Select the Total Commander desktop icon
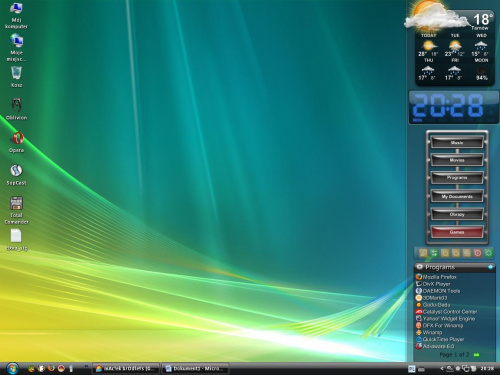 (x=16, y=210)
